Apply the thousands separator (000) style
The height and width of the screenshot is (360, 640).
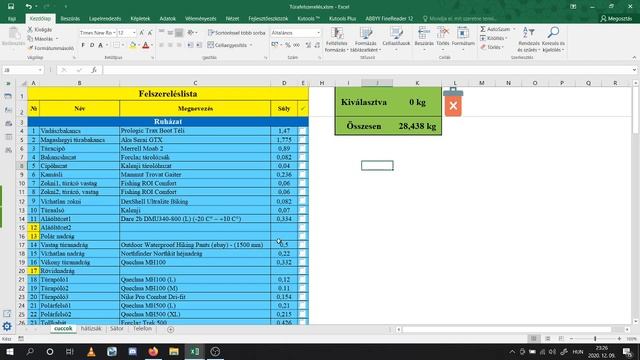[x=296, y=45]
